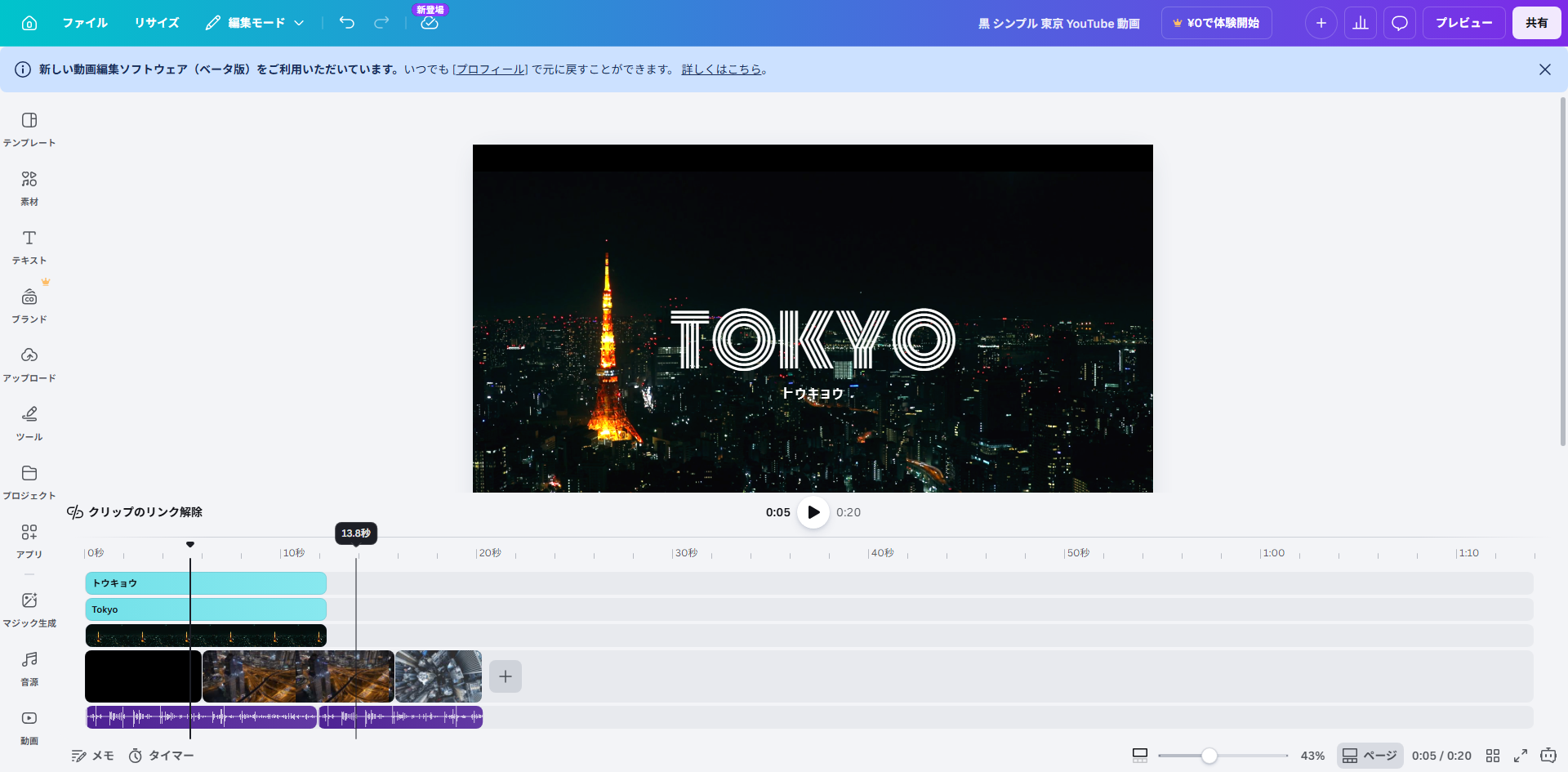Screen dimensions: 1568x772
Task: Add a collaborator with plus icon
Action: [1321, 23]
